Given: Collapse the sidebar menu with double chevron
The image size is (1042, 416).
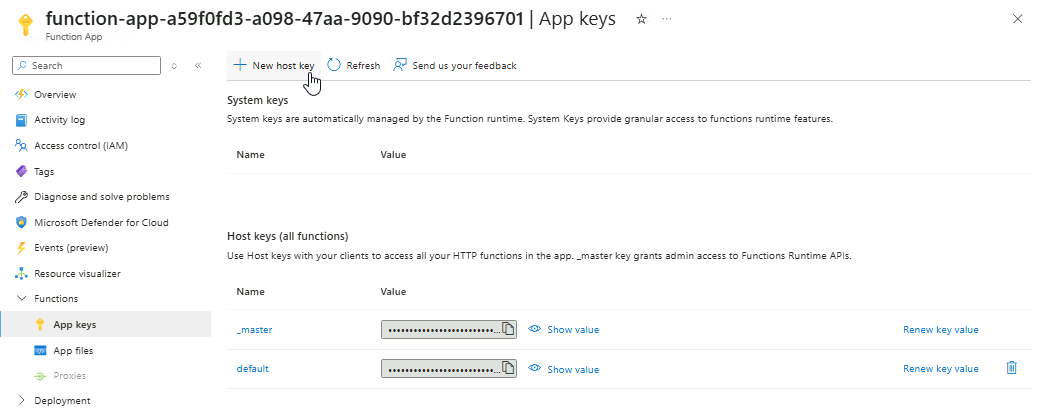Looking at the screenshot, I should [198, 66].
